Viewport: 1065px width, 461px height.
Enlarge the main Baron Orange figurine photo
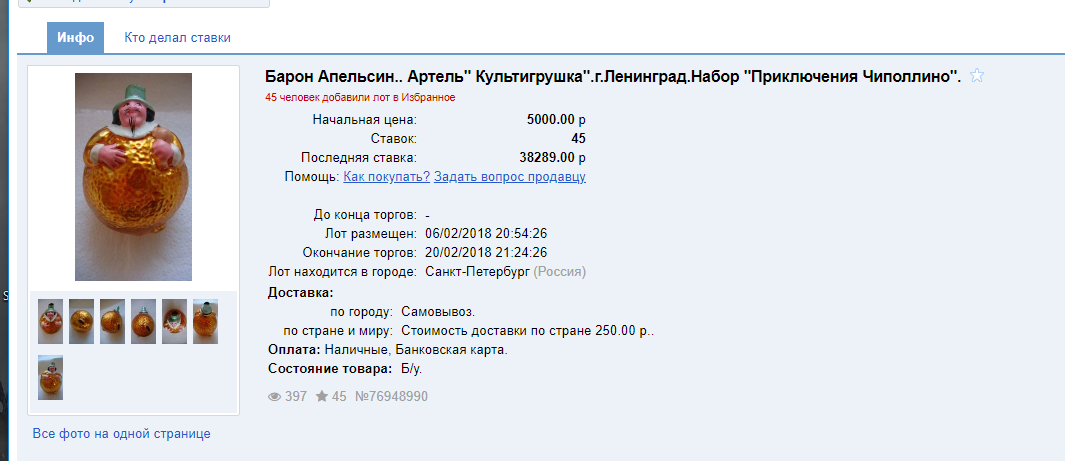pos(133,177)
